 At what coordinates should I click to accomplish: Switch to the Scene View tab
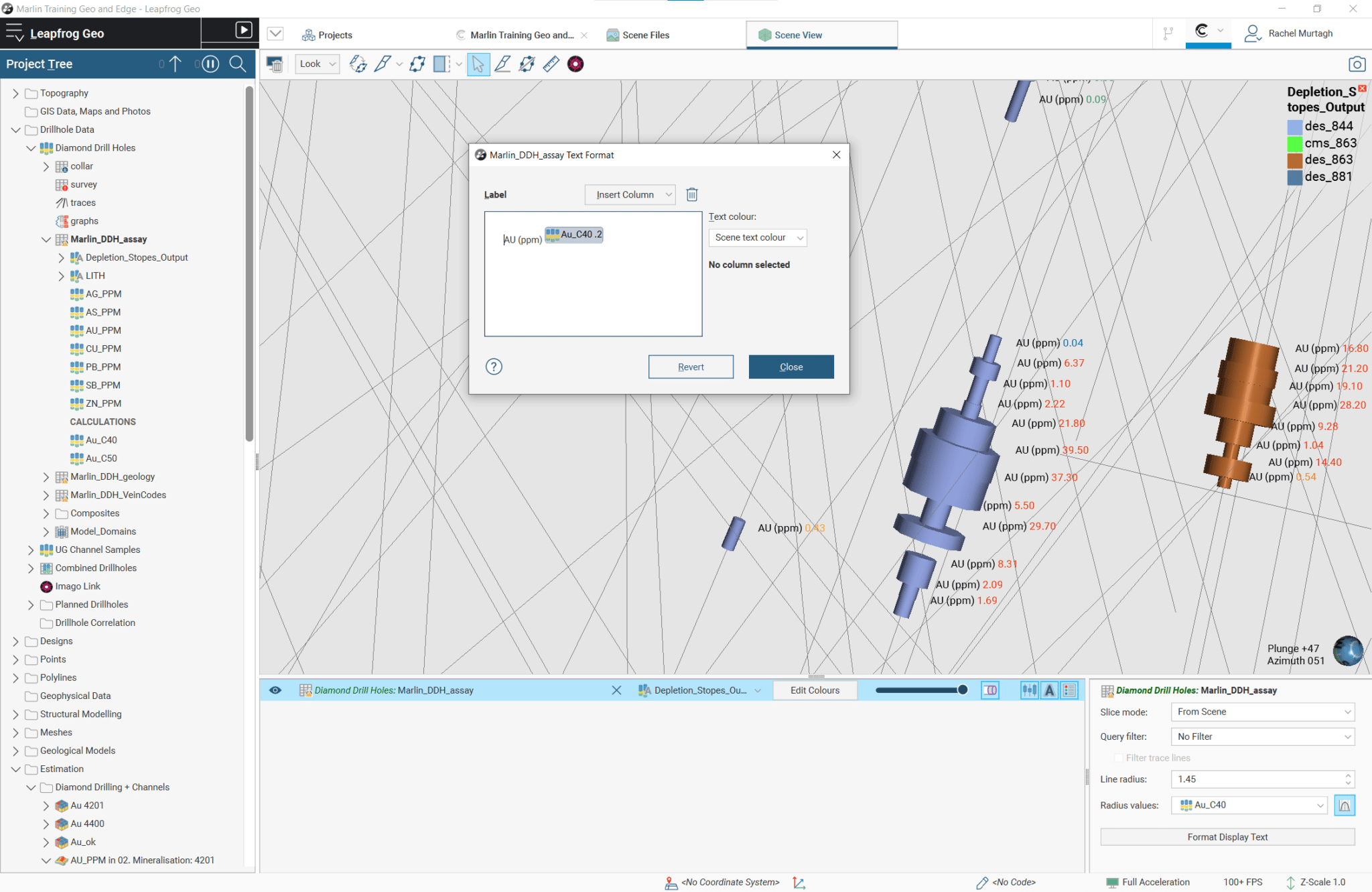click(821, 35)
